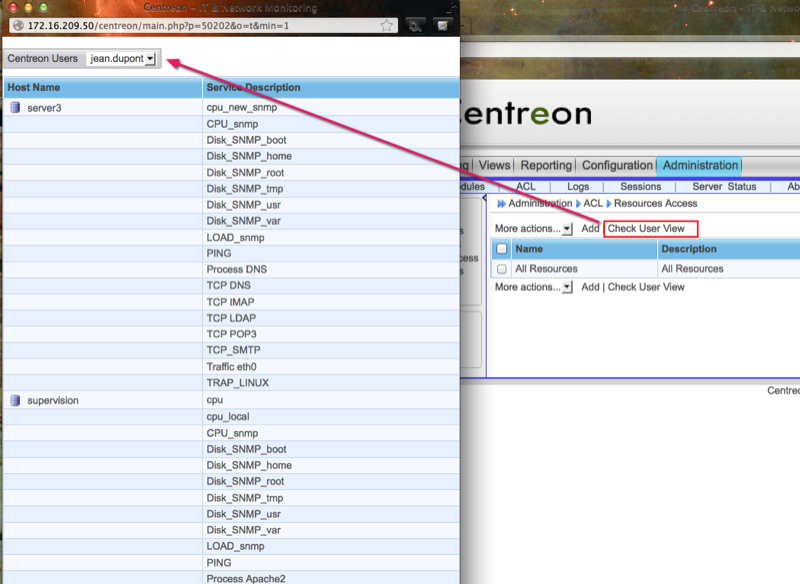Bookmark page with address bar star

(386, 25)
